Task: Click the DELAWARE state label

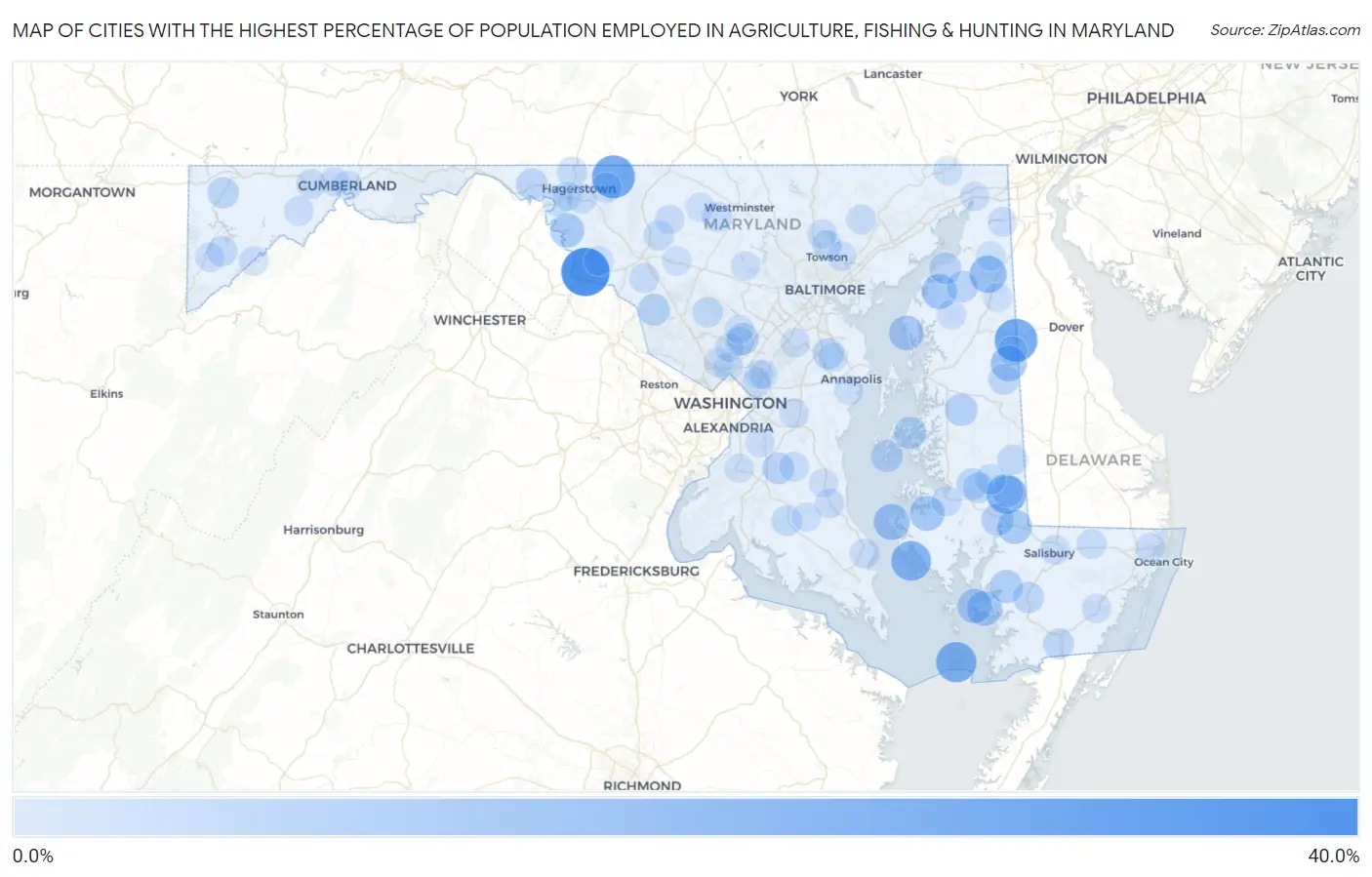Action: tap(1093, 460)
